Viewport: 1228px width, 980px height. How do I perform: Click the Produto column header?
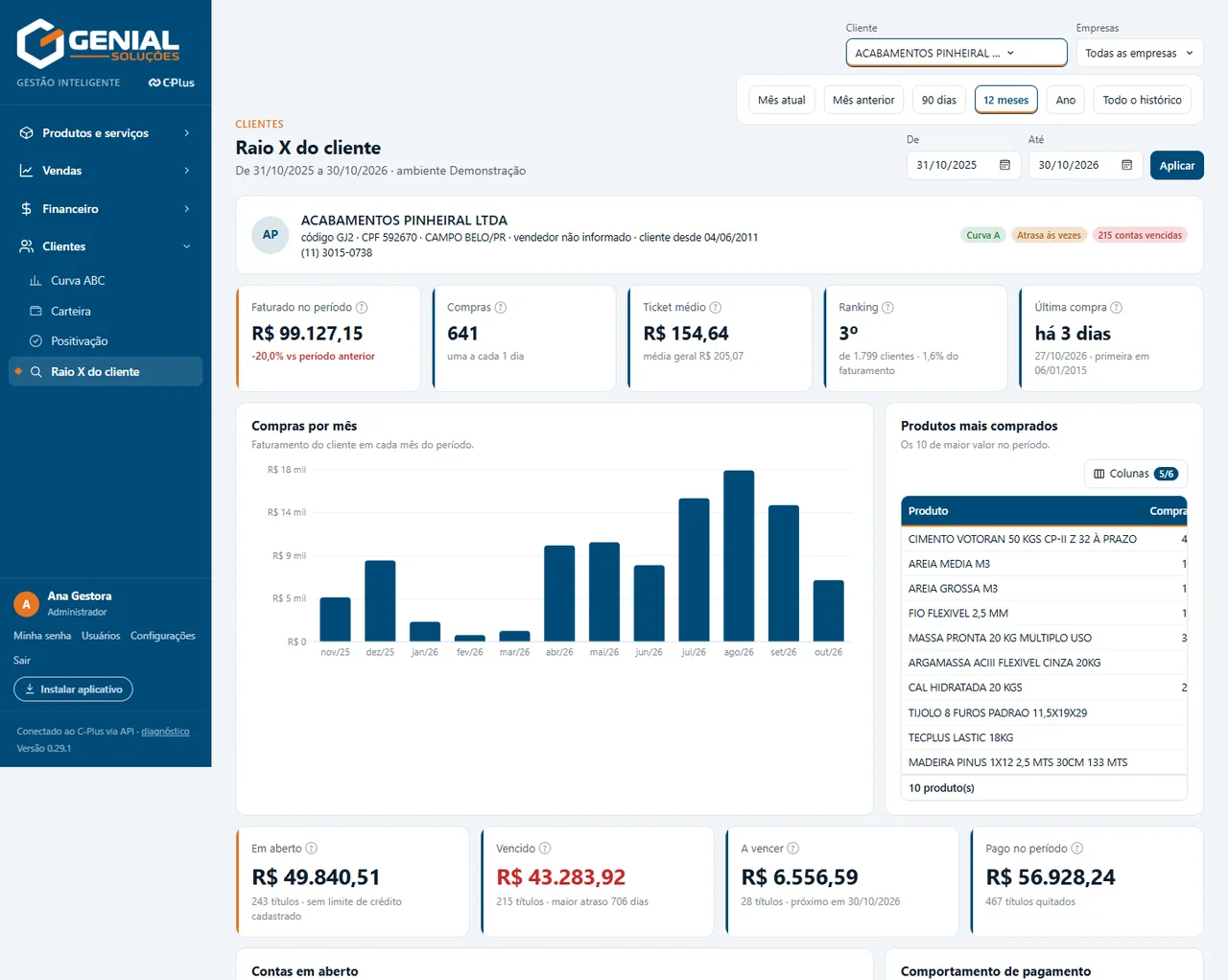928,511
